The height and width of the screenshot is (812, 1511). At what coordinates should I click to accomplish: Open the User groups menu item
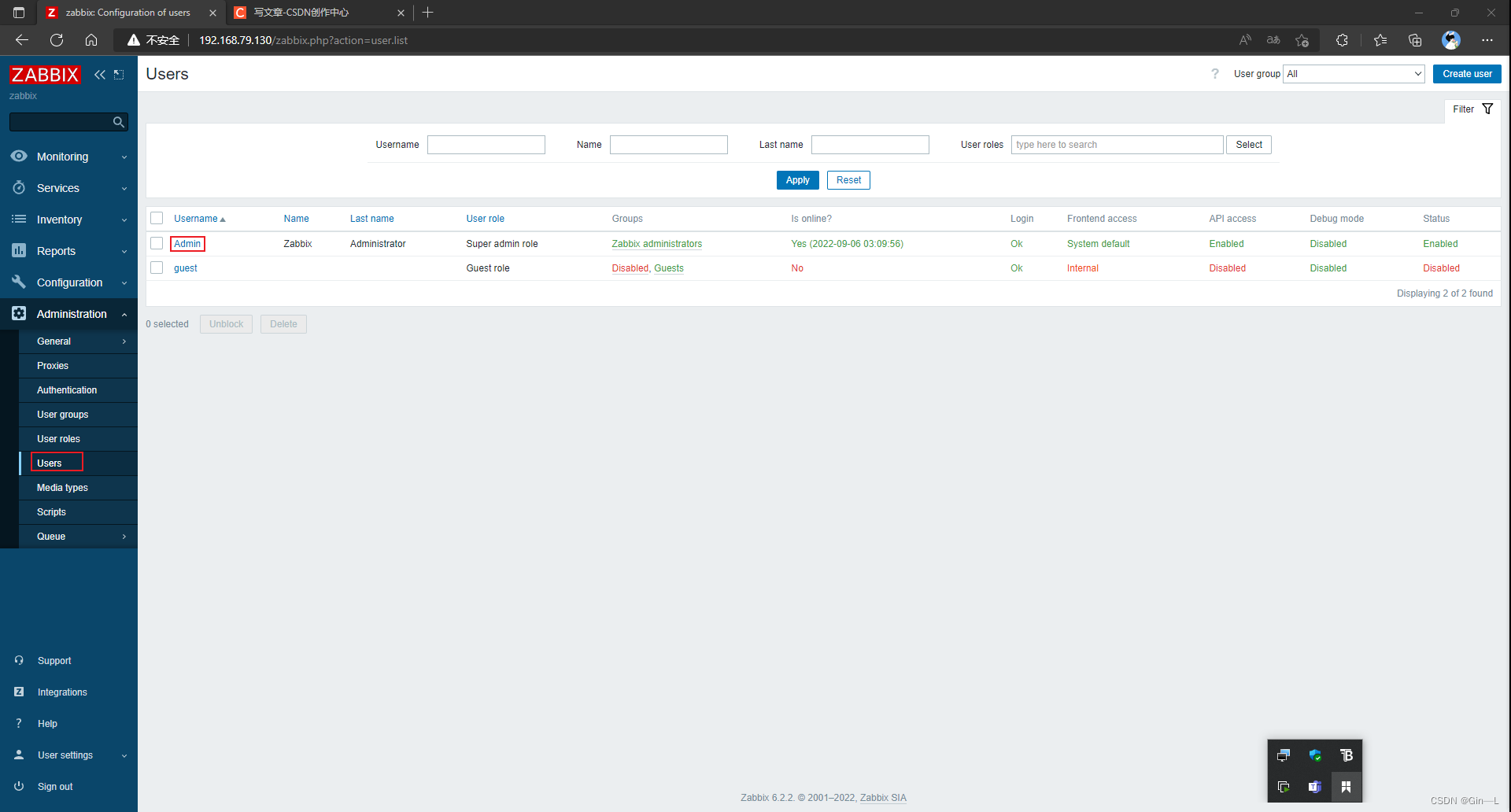(79, 415)
